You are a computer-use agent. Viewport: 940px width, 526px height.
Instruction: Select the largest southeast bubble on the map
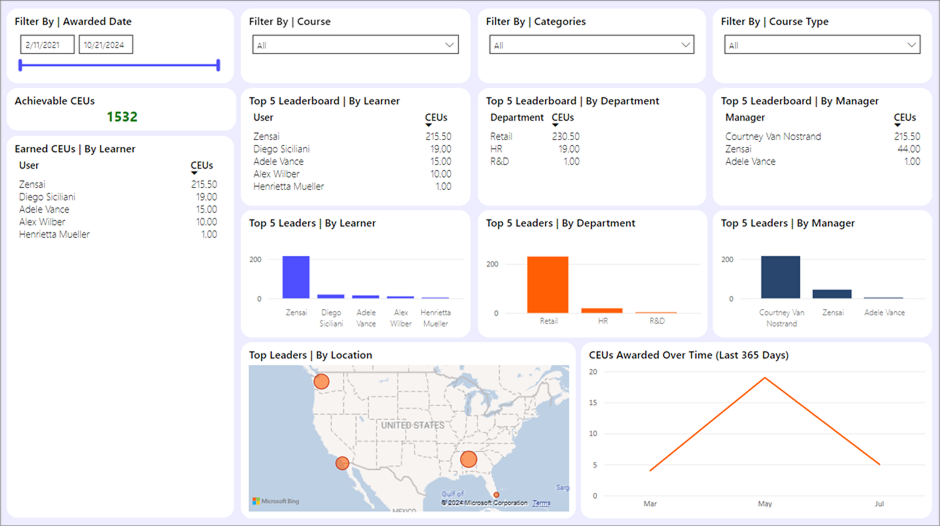coord(468,459)
